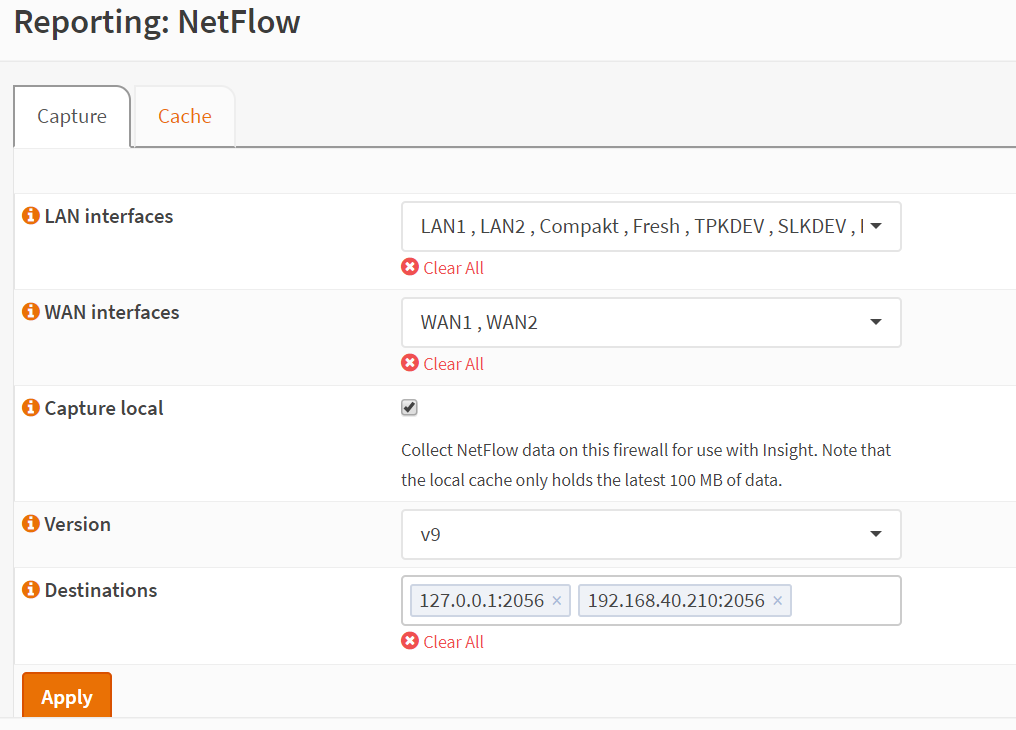Click the info icon beside WAN interfaces
The image size is (1016, 730).
click(x=29, y=311)
